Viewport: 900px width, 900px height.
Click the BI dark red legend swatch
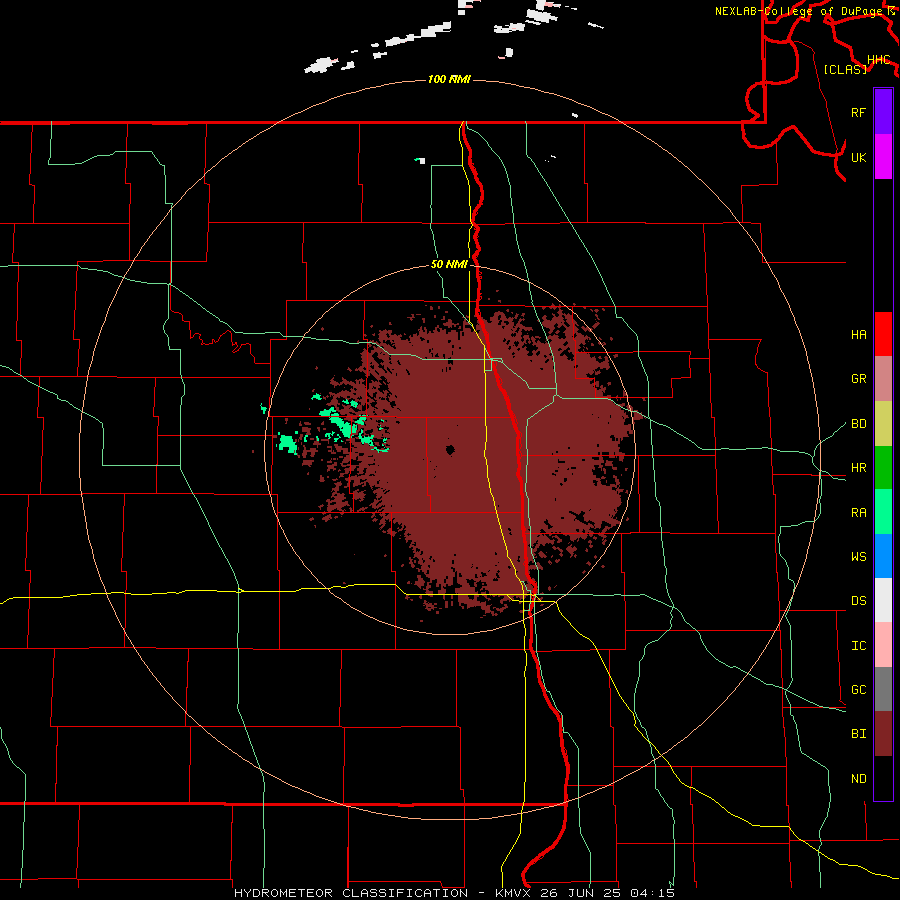[883, 734]
